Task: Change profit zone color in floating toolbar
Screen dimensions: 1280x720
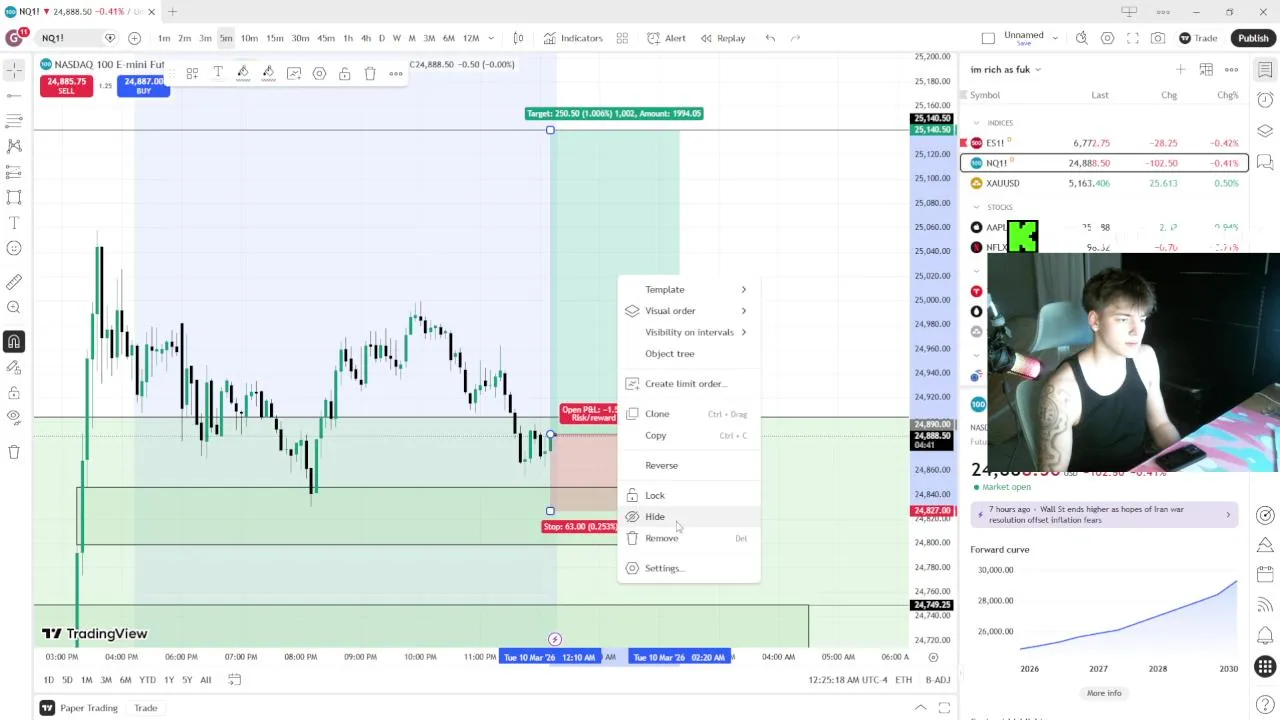Action: [x=243, y=73]
